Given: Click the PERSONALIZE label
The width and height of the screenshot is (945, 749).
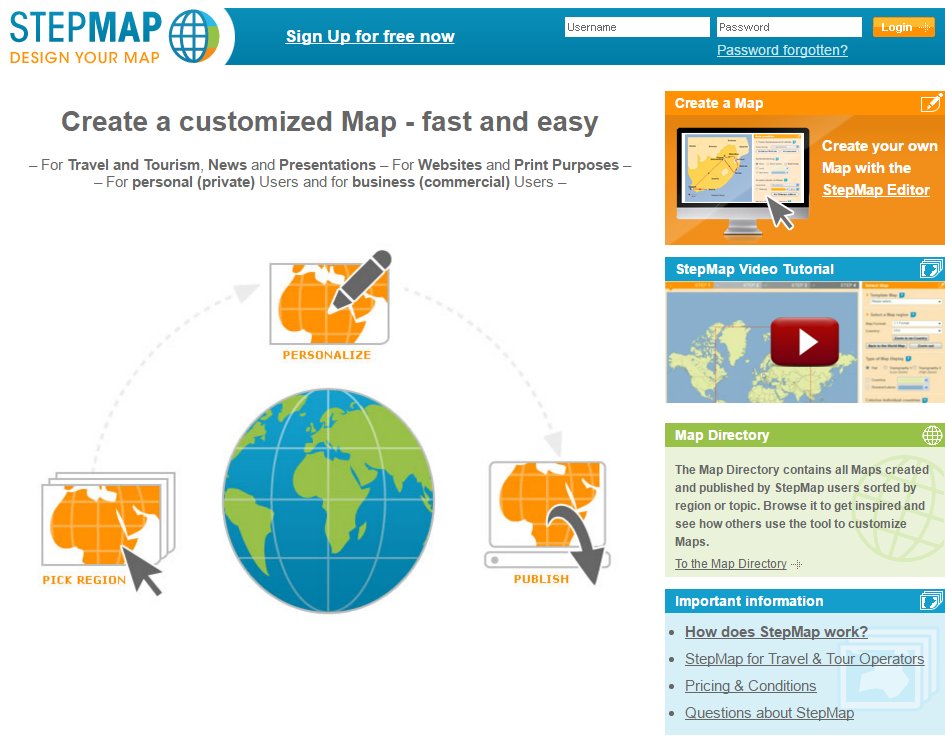Looking at the screenshot, I should (327, 355).
